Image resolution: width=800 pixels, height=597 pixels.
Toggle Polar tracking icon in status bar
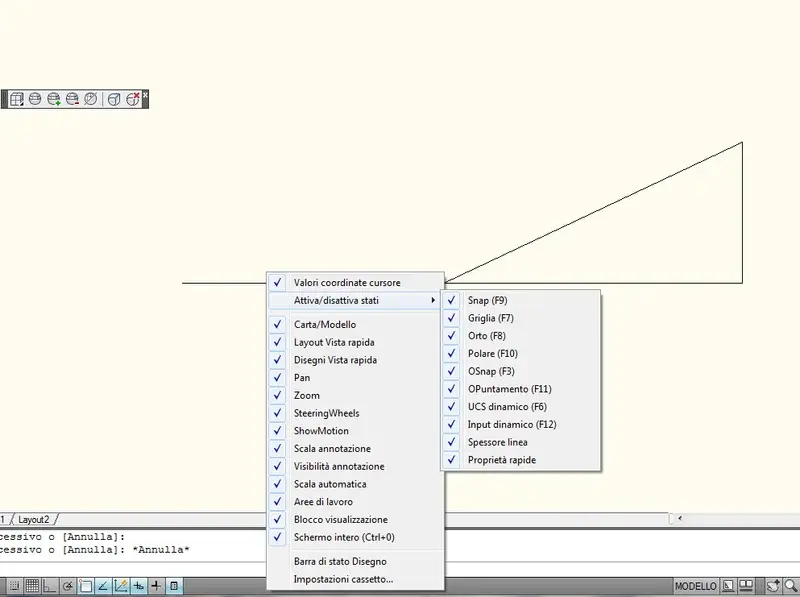click(x=67, y=586)
